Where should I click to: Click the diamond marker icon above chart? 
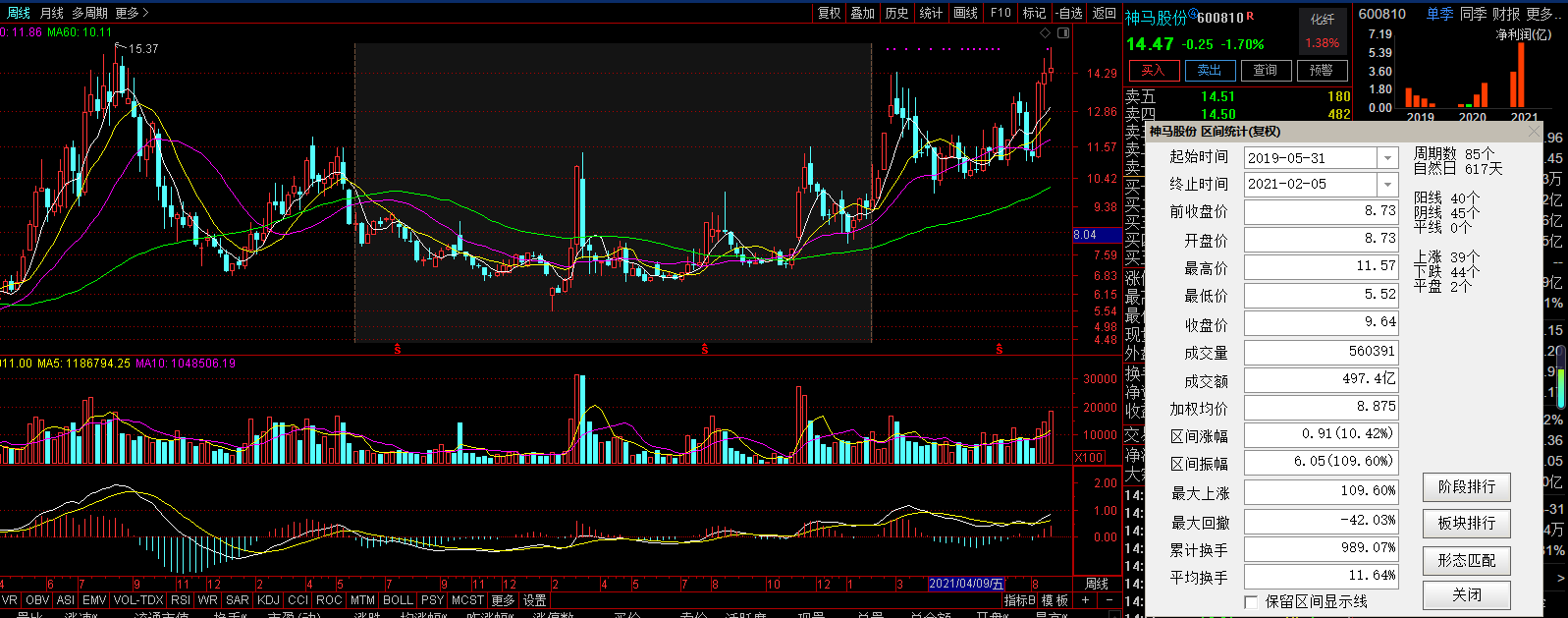pyautogui.click(x=1047, y=33)
